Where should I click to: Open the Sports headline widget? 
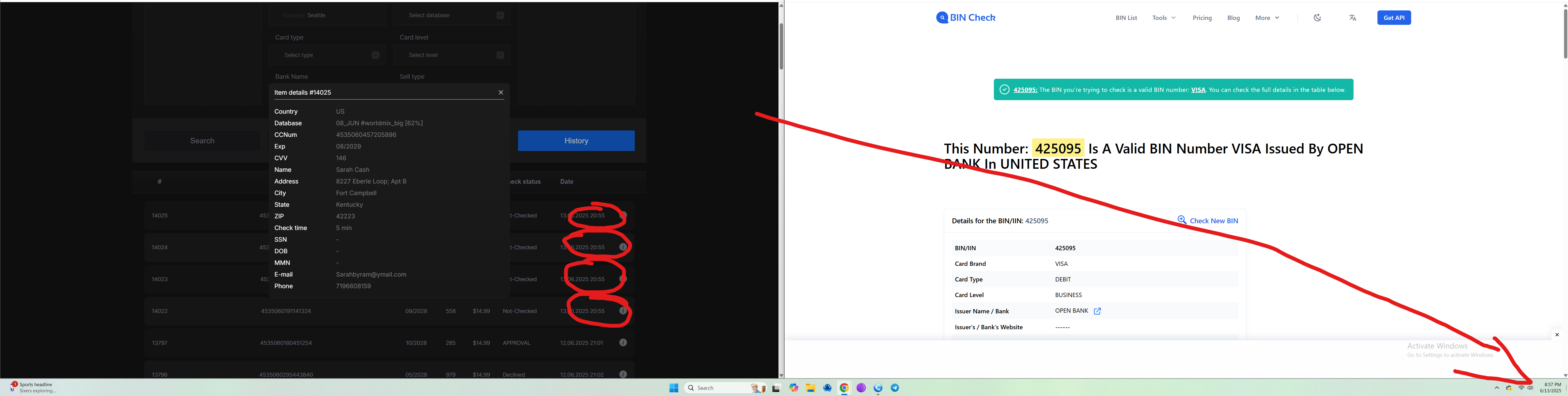pyautogui.click(x=33, y=387)
